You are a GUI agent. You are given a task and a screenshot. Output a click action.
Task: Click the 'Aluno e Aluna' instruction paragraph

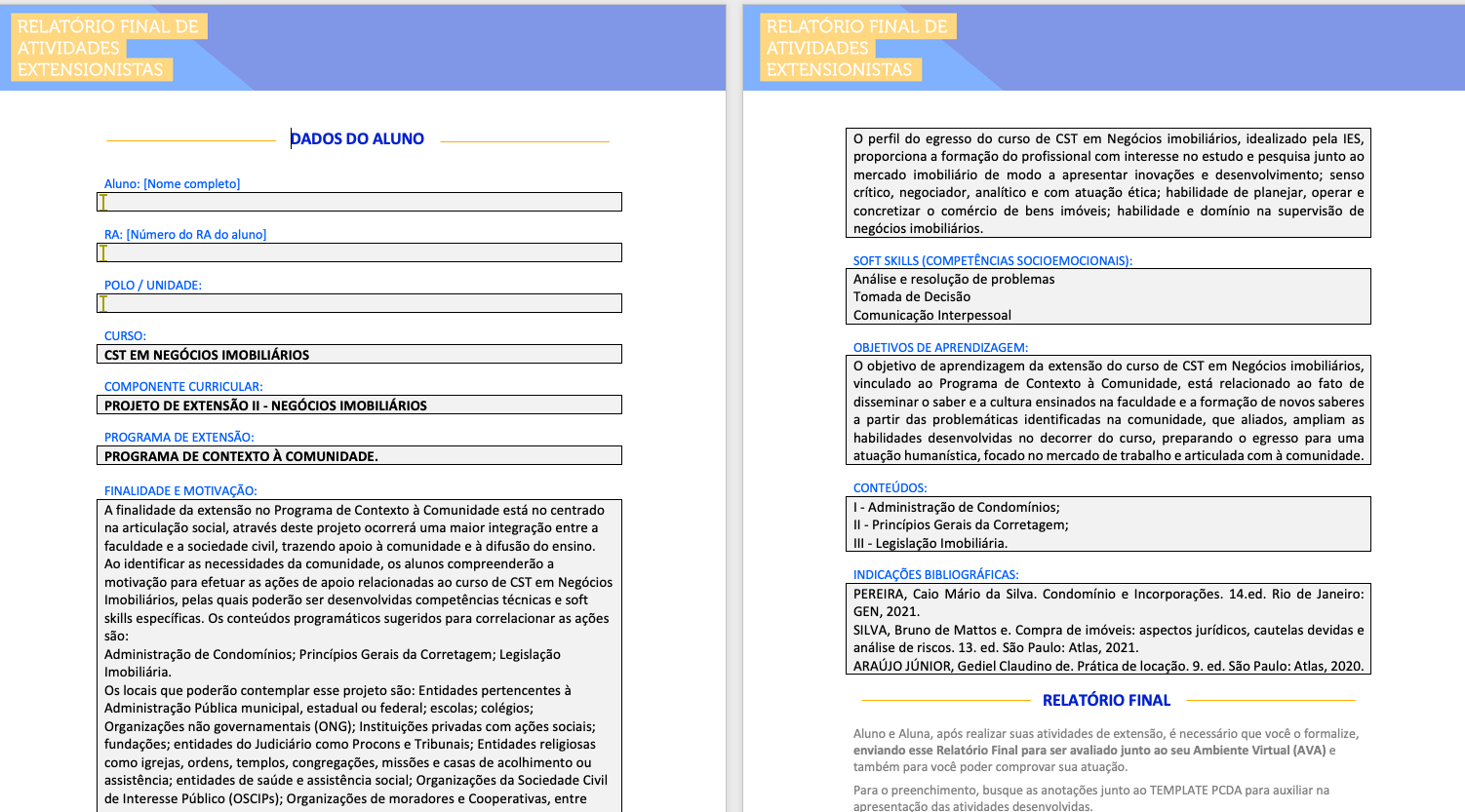coord(1106,750)
